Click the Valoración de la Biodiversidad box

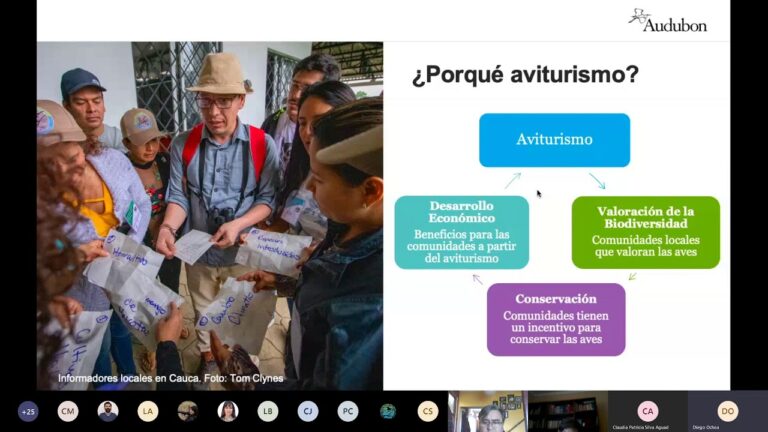coord(646,232)
